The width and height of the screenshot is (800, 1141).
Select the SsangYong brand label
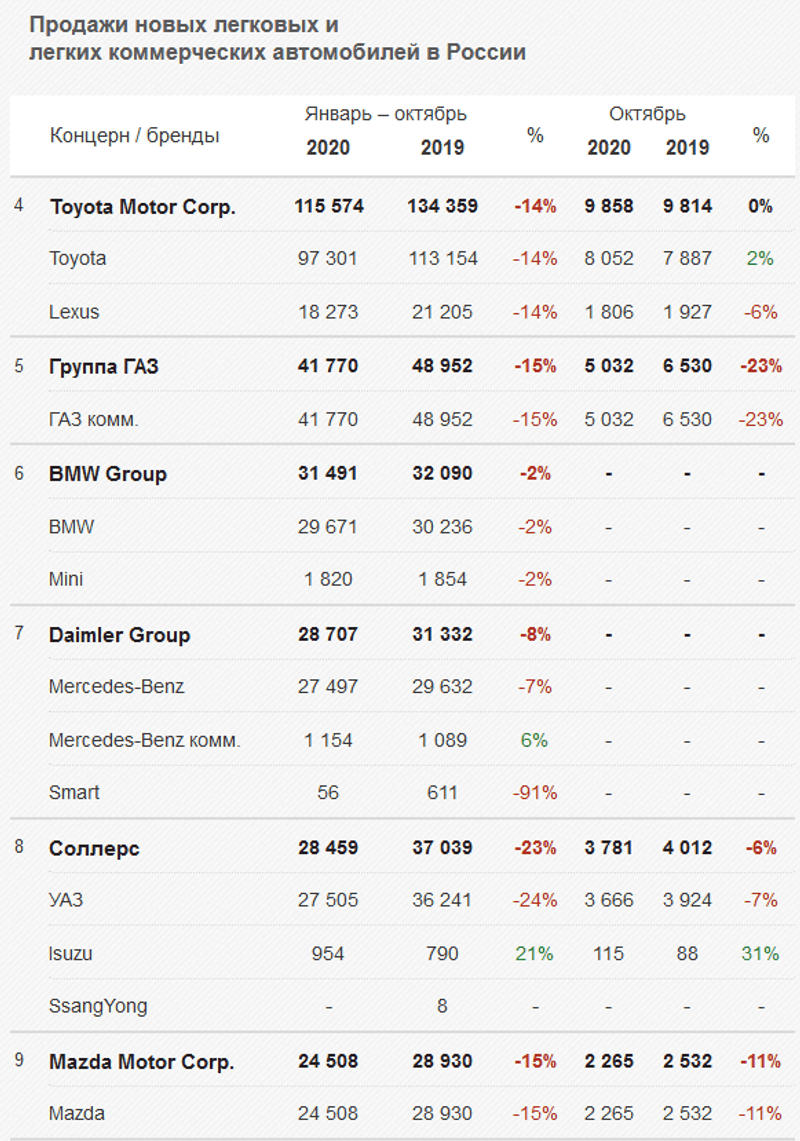click(x=98, y=1007)
